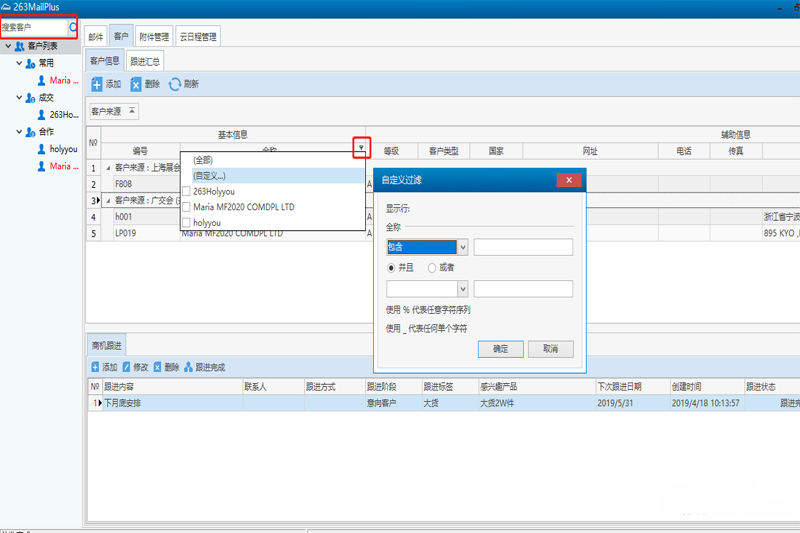The height and width of the screenshot is (533, 800).
Task: Close the 自定义过滤 dialog with red X
Action: [568, 180]
